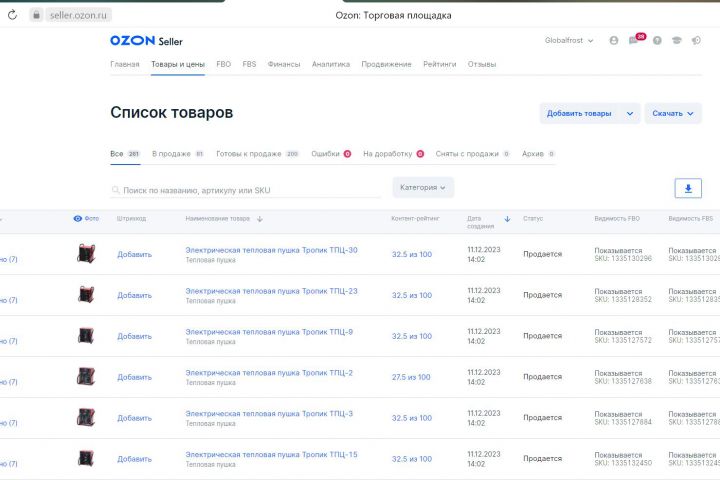Click the search magnifier icon
The height and width of the screenshot is (480, 720).
click(116, 190)
